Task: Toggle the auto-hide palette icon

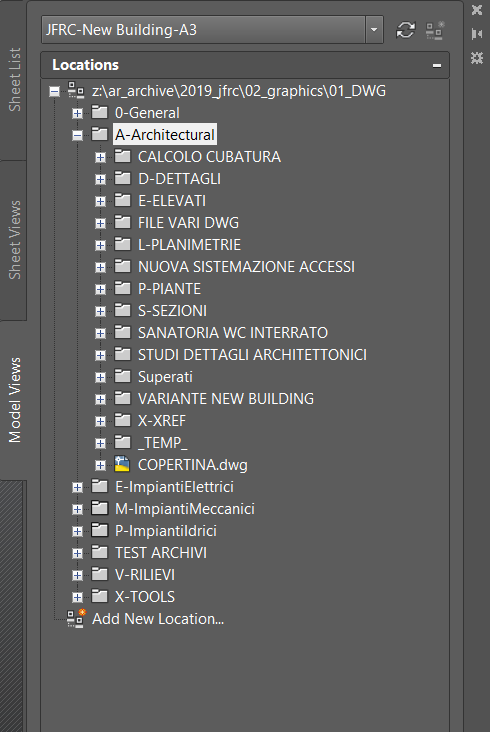Action: click(x=476, y=34)
